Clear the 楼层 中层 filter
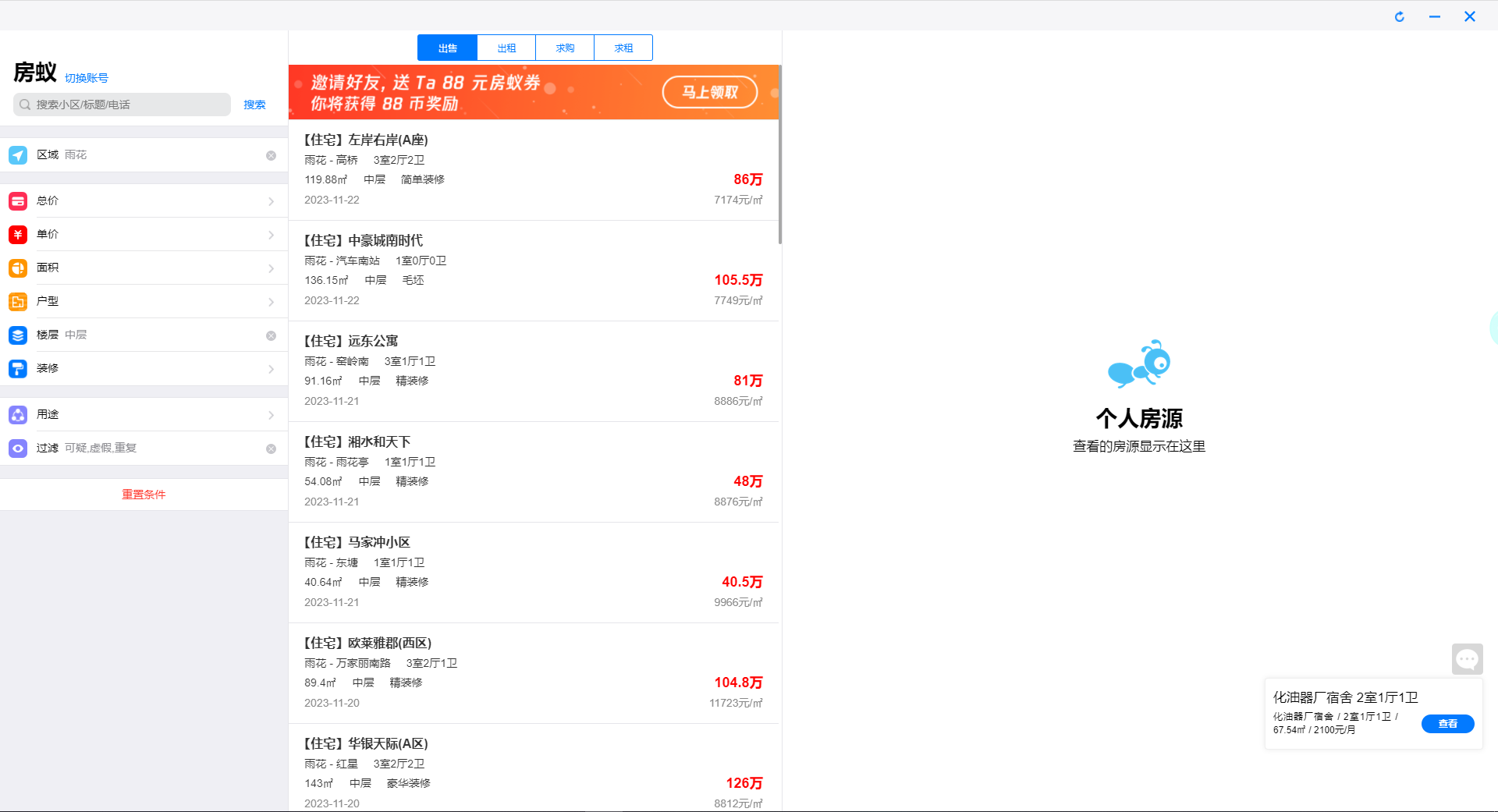The width and height of the screenshot is (1498, 812). coord(271,335)
